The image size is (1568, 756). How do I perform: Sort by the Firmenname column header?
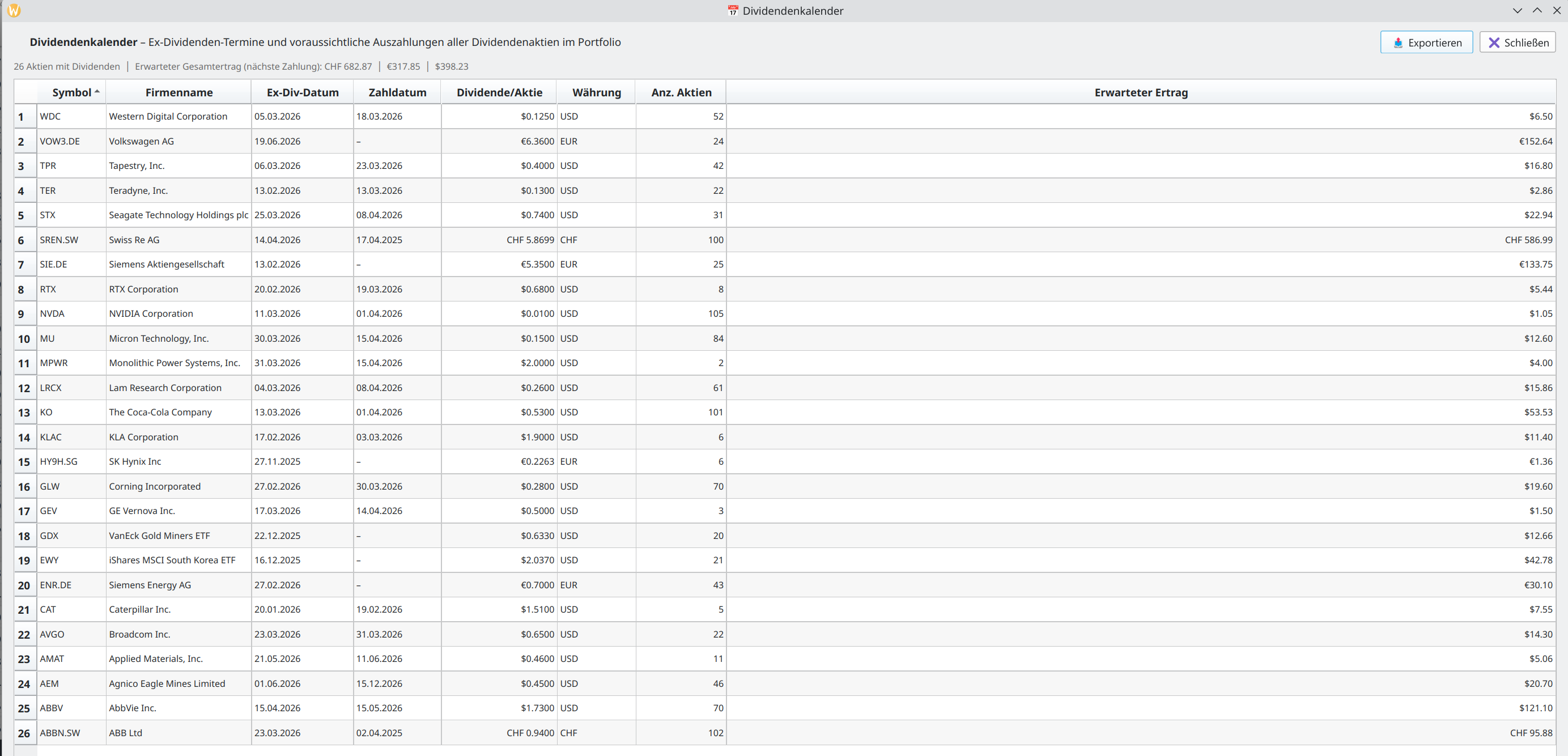(x=179, y=92)
